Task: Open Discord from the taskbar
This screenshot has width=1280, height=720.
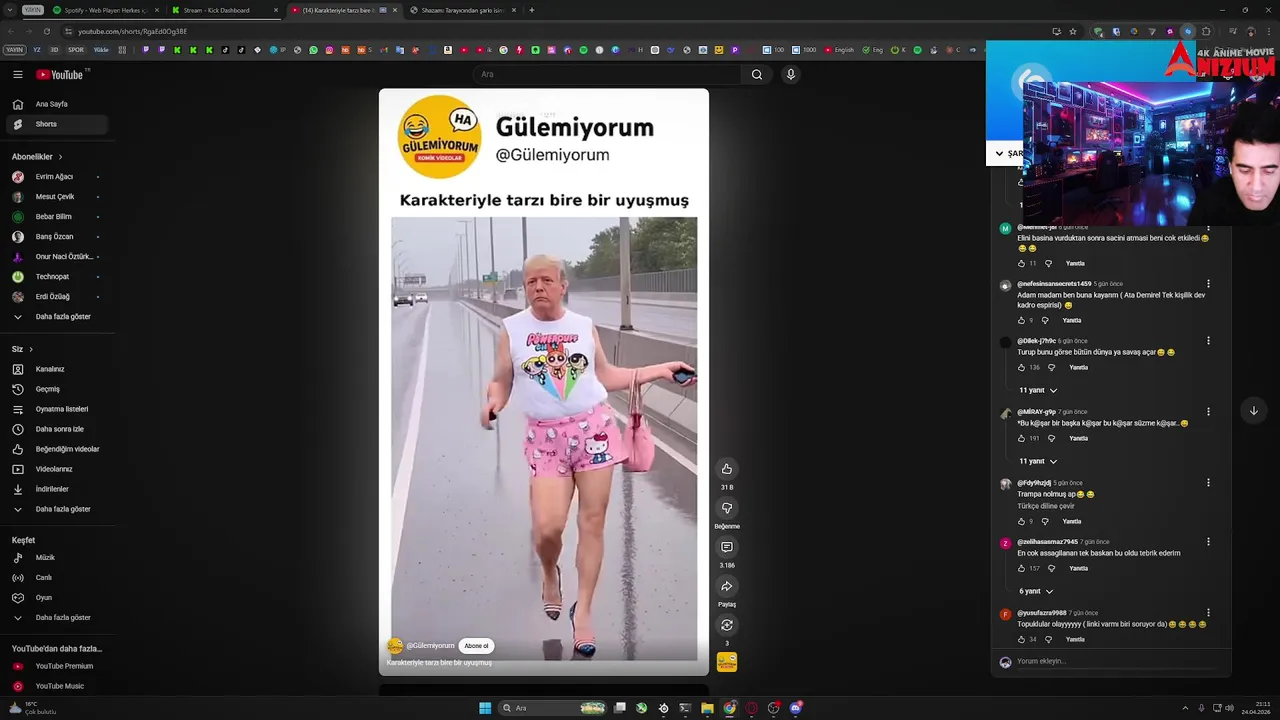Action: (796, 708)
